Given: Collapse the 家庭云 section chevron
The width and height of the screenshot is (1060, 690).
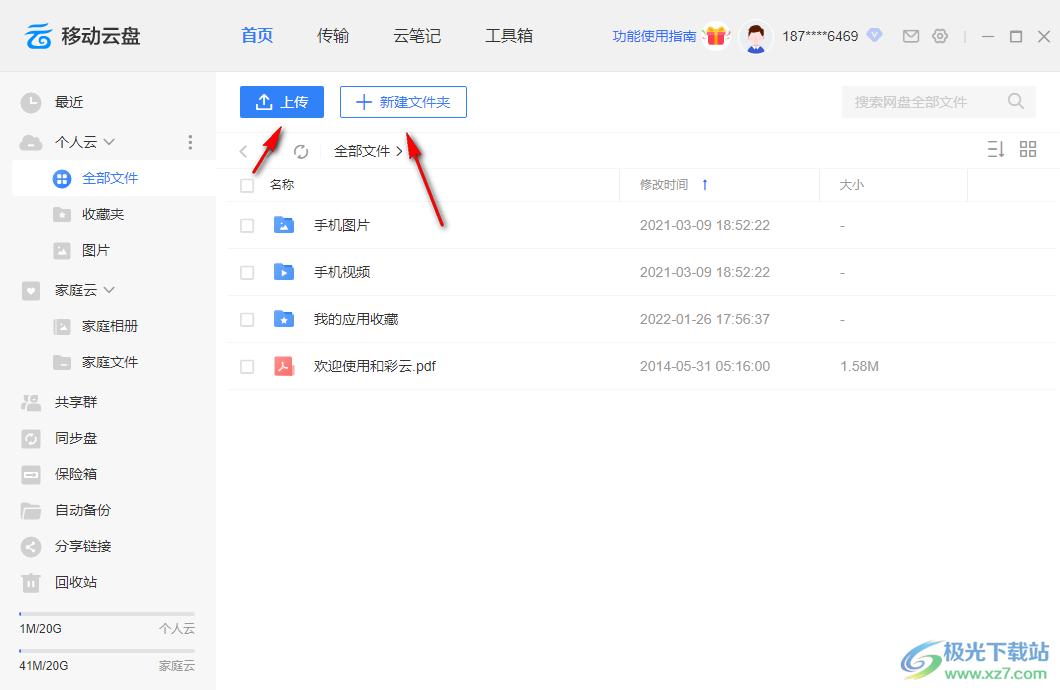Looking at the screenshot, I should pos(110,290).
